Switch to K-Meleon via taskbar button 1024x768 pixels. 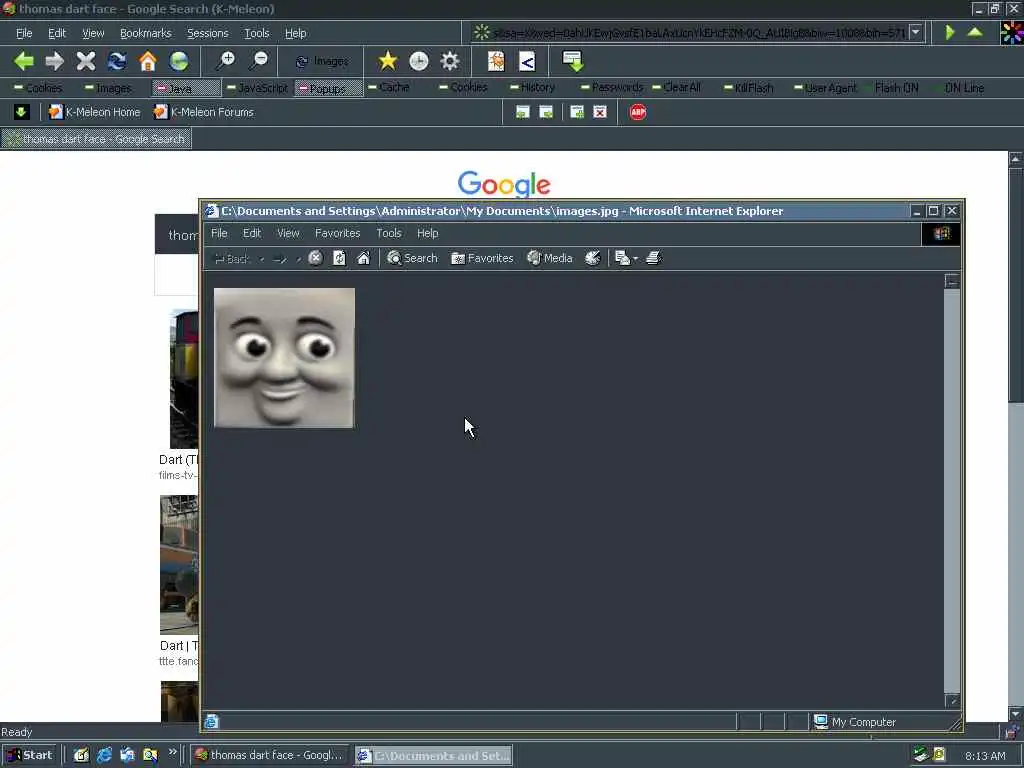pyautogui.click(x=269, y=756)
